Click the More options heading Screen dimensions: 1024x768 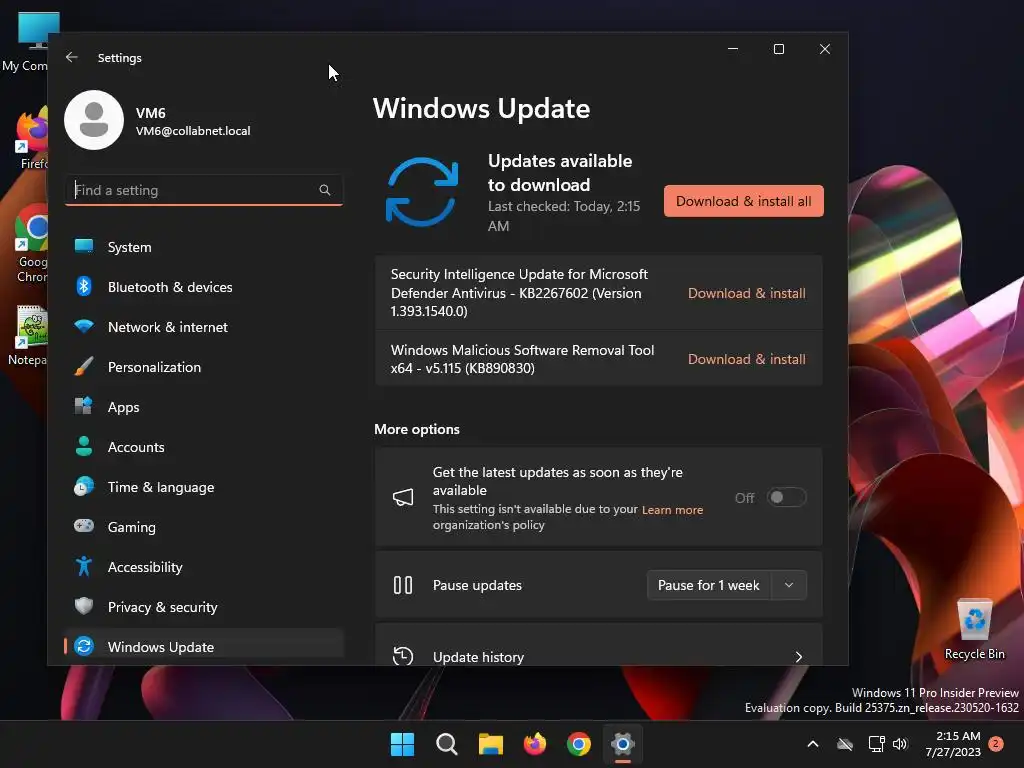click(x=417, y=429)
